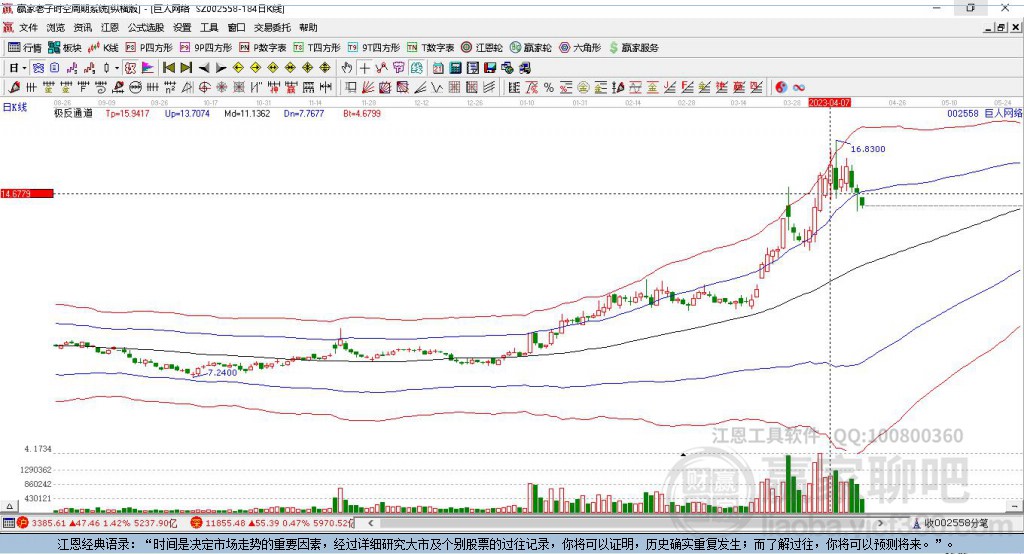Click the 2023-04-07 date marker
The height and width of the screenshot is (554, 1024).
click(x=830, y=103)
